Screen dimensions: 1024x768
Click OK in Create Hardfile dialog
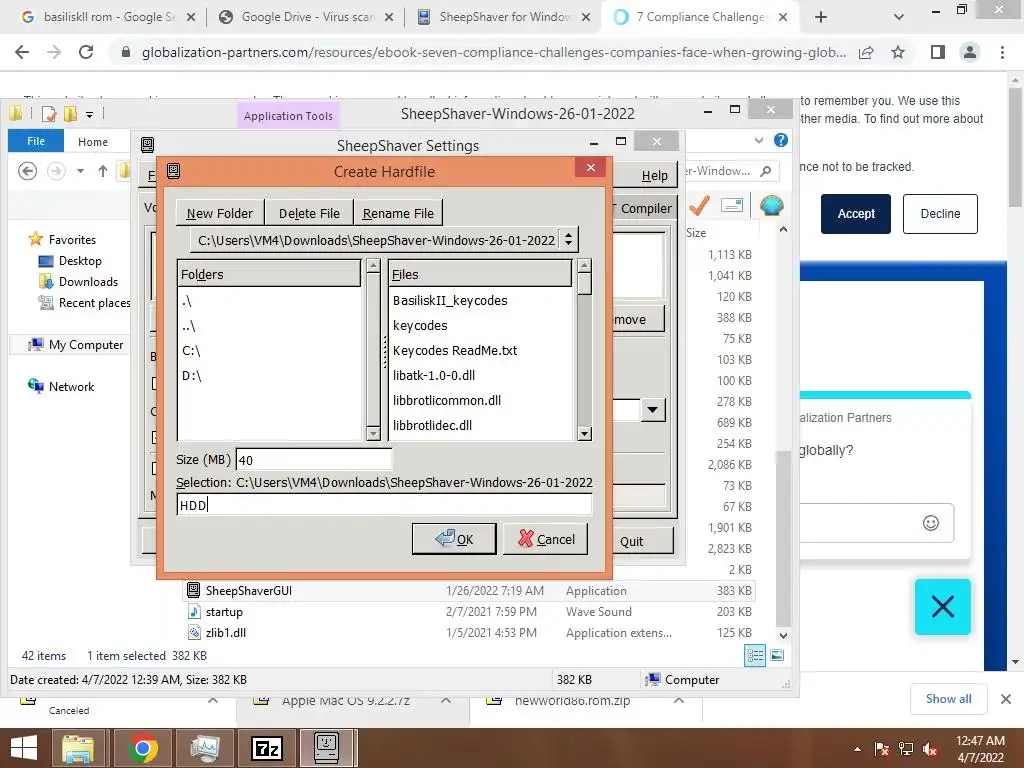pyautogui.click(x=454, y=539)
